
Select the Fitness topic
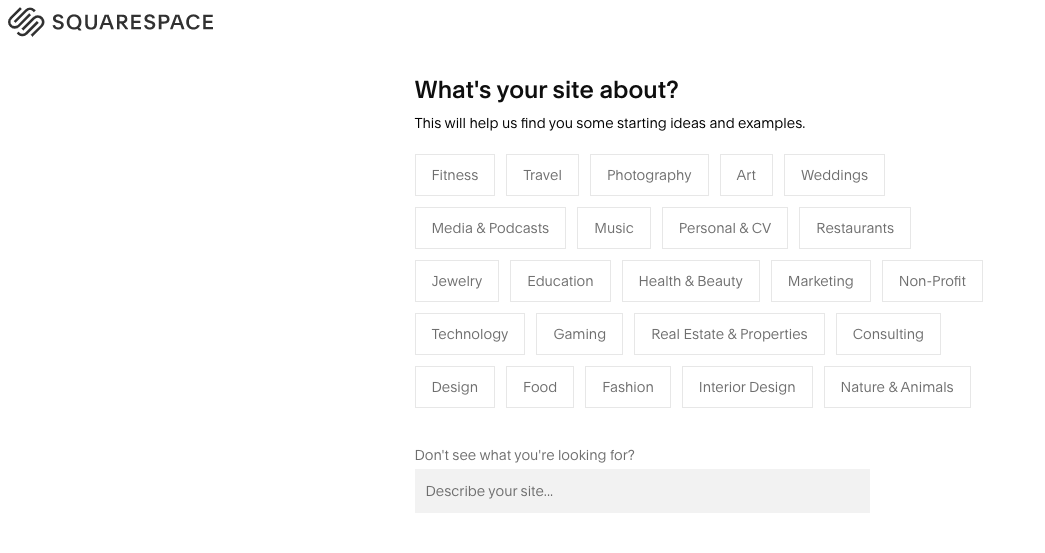pos(455,175)
